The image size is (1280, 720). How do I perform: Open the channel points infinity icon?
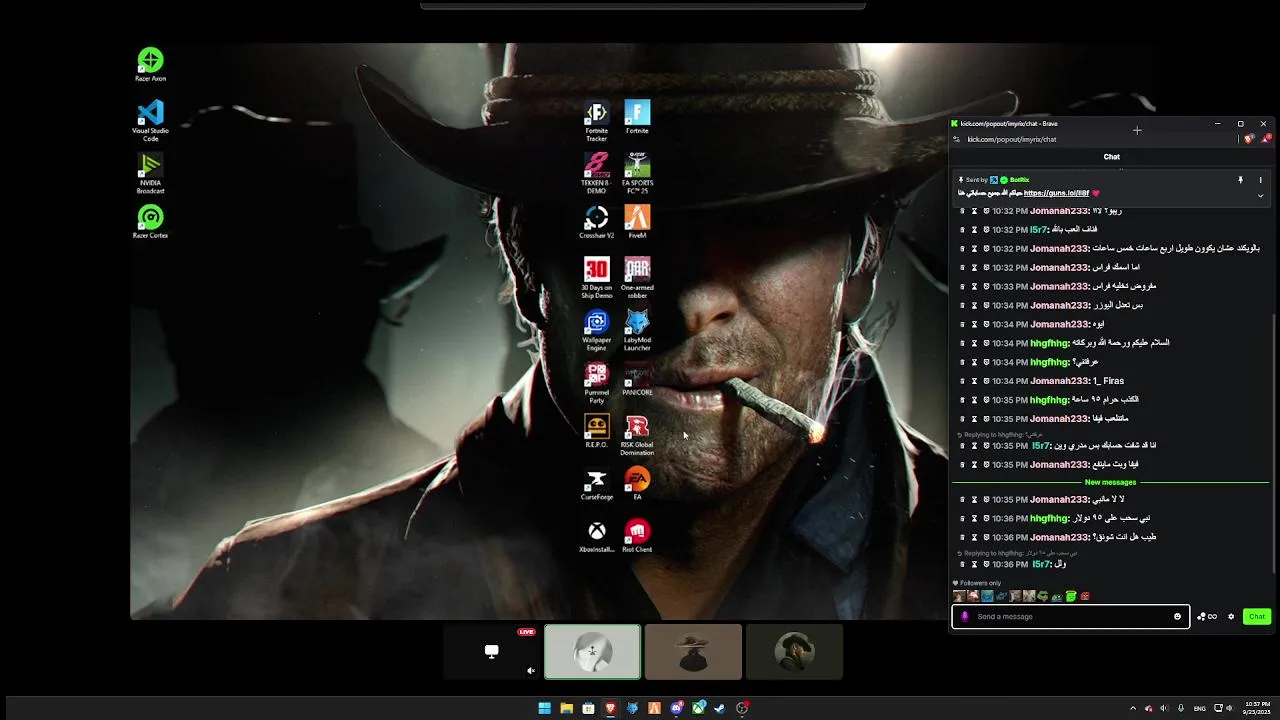click(1207, 616)
